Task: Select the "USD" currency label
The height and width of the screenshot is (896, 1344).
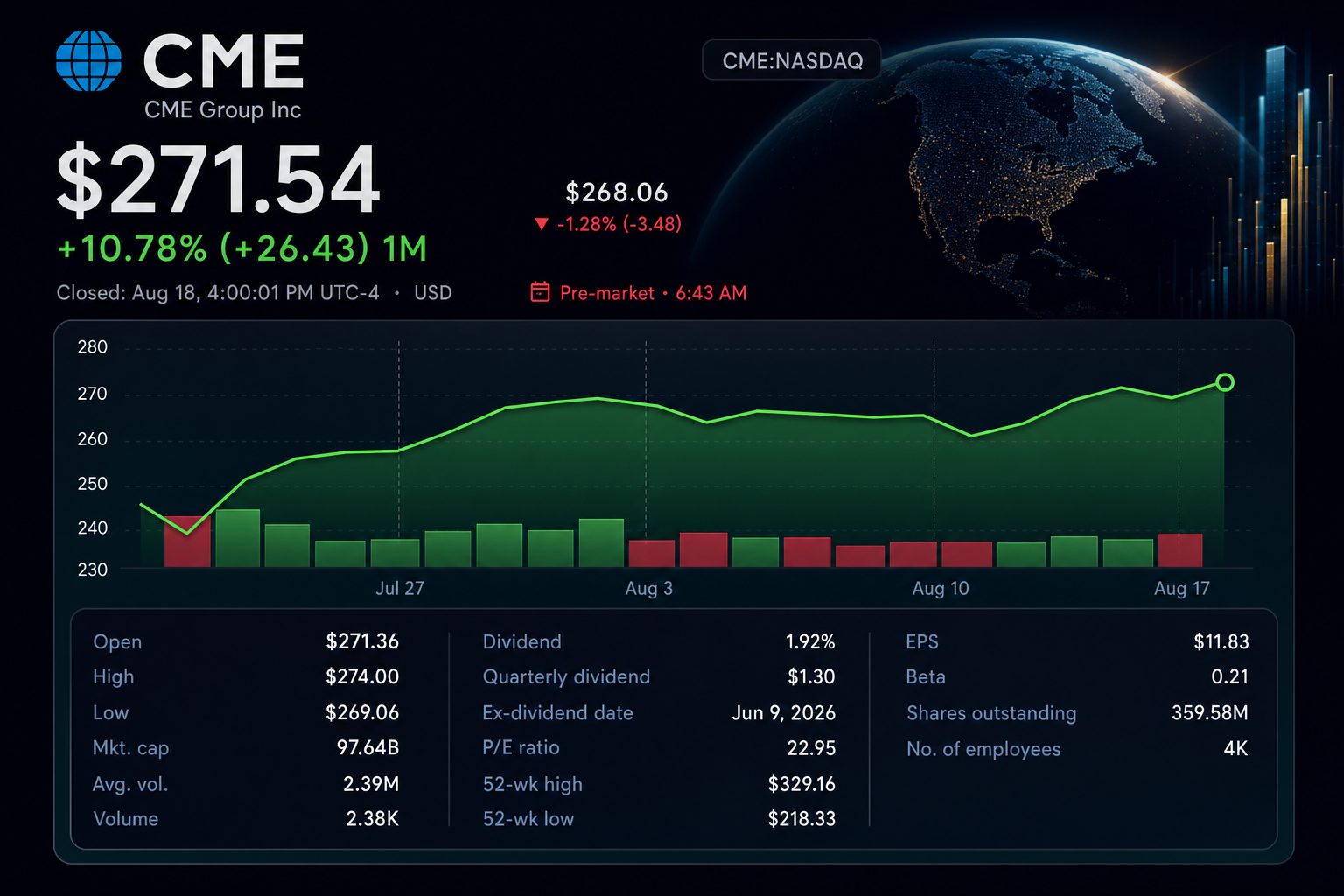Action: [433, 292]
